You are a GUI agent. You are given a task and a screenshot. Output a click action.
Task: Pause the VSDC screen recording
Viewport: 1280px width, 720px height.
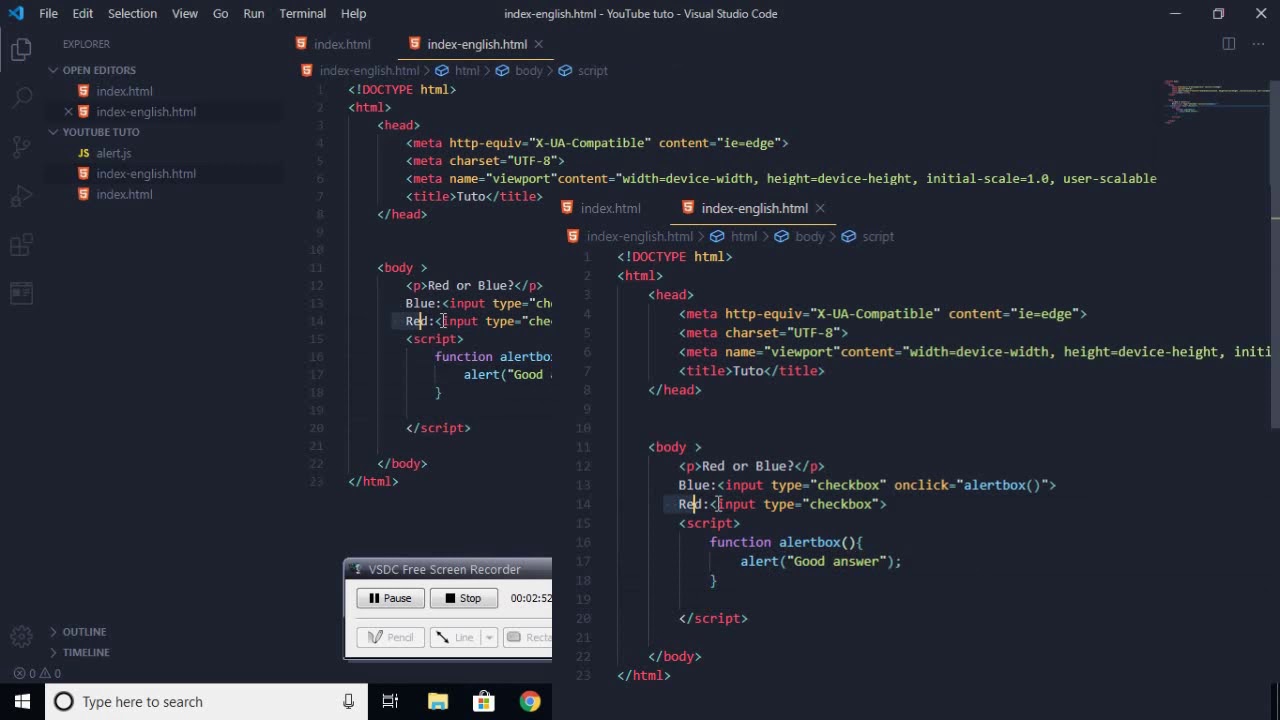[x=390, y=598]
